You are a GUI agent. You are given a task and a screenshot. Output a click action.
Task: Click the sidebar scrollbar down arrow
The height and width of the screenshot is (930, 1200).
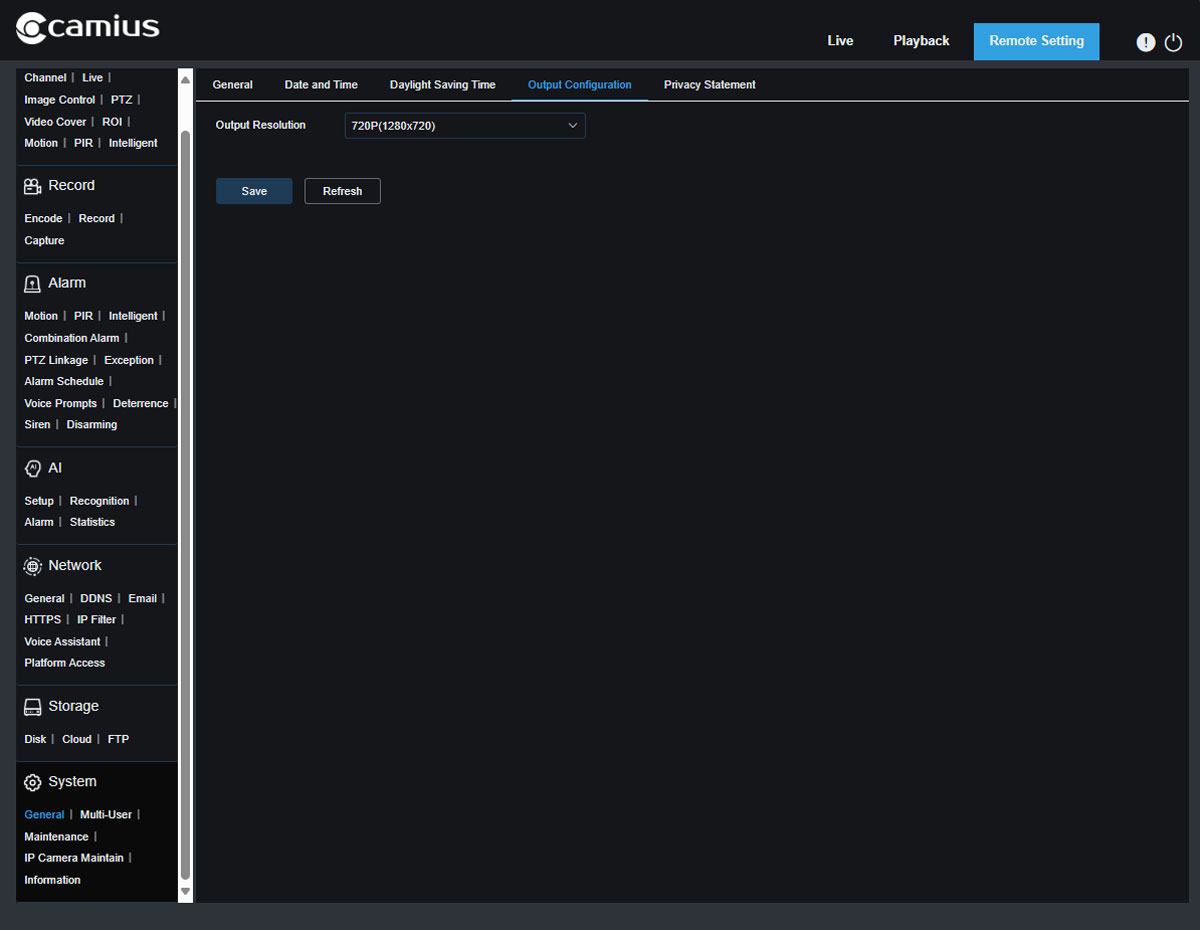(x=186, y=890)
